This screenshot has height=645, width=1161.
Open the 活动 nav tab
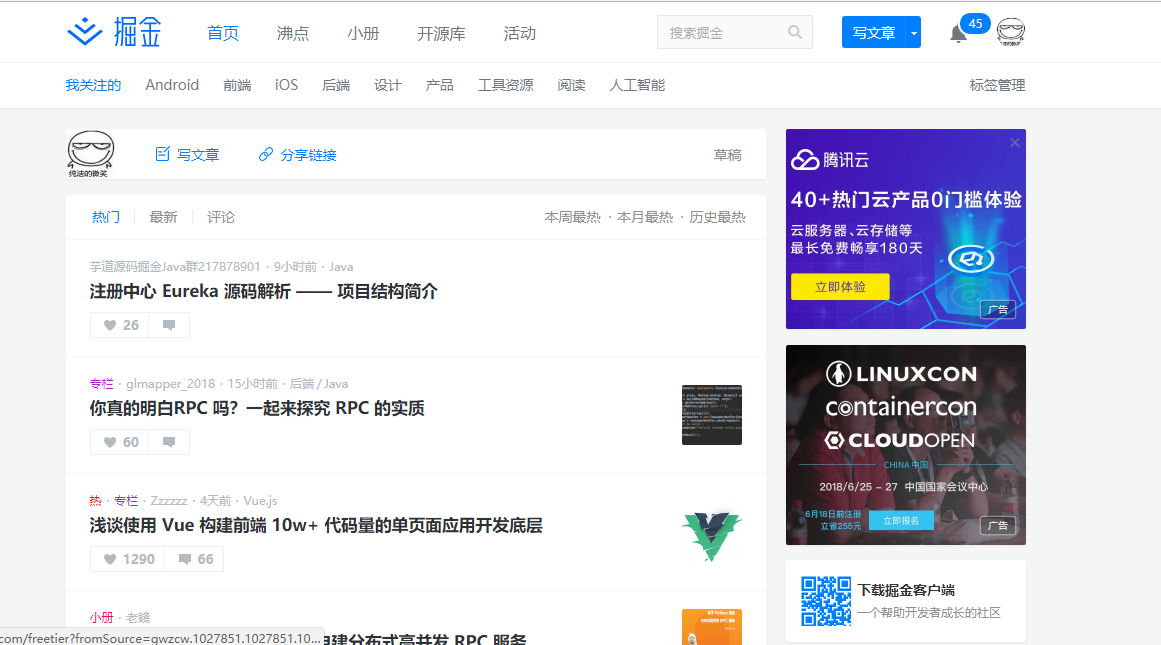click(520, 33)
